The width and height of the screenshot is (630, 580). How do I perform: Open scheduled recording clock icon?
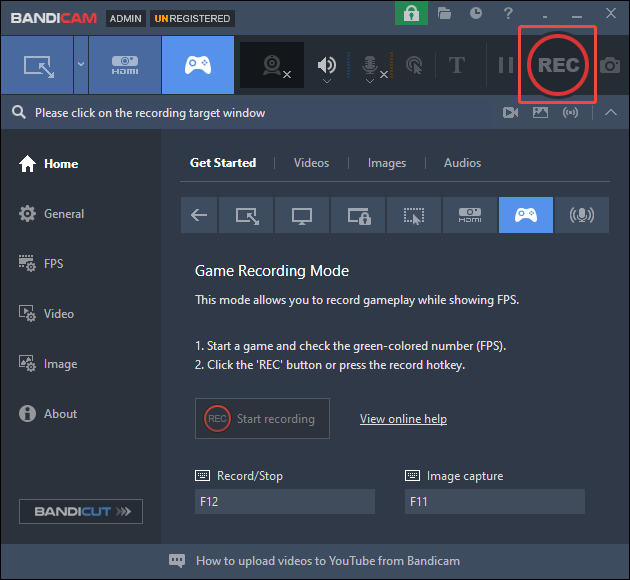476,13
